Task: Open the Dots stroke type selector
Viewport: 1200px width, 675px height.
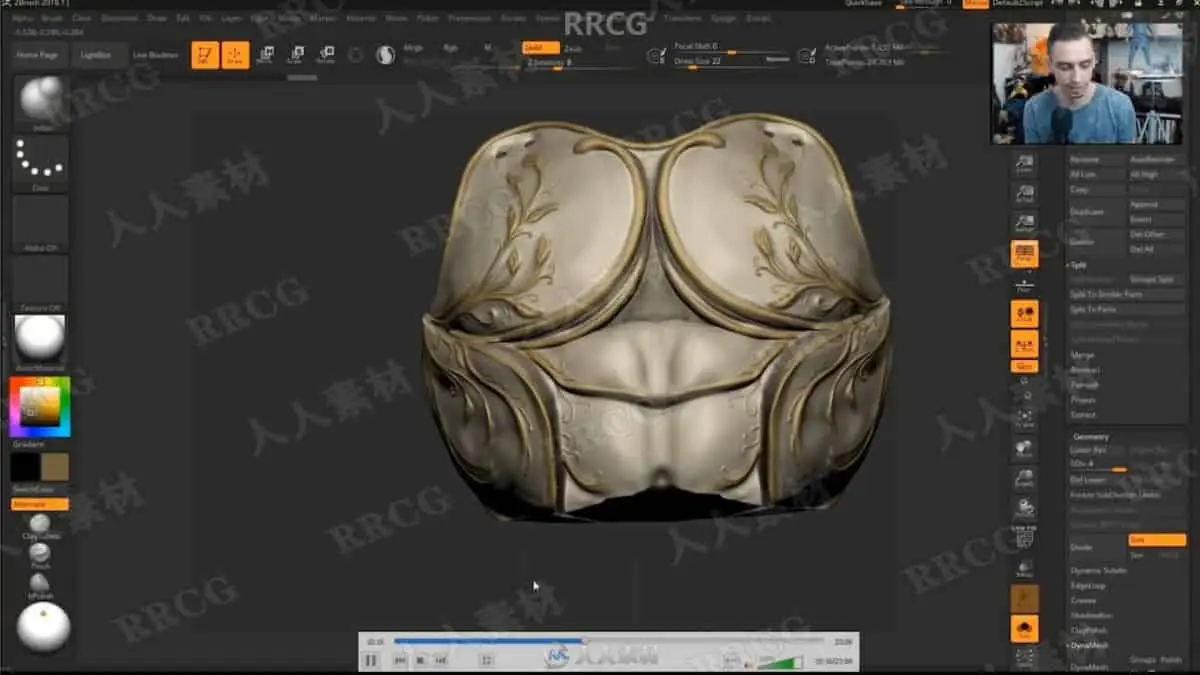Action: [41, 162]
